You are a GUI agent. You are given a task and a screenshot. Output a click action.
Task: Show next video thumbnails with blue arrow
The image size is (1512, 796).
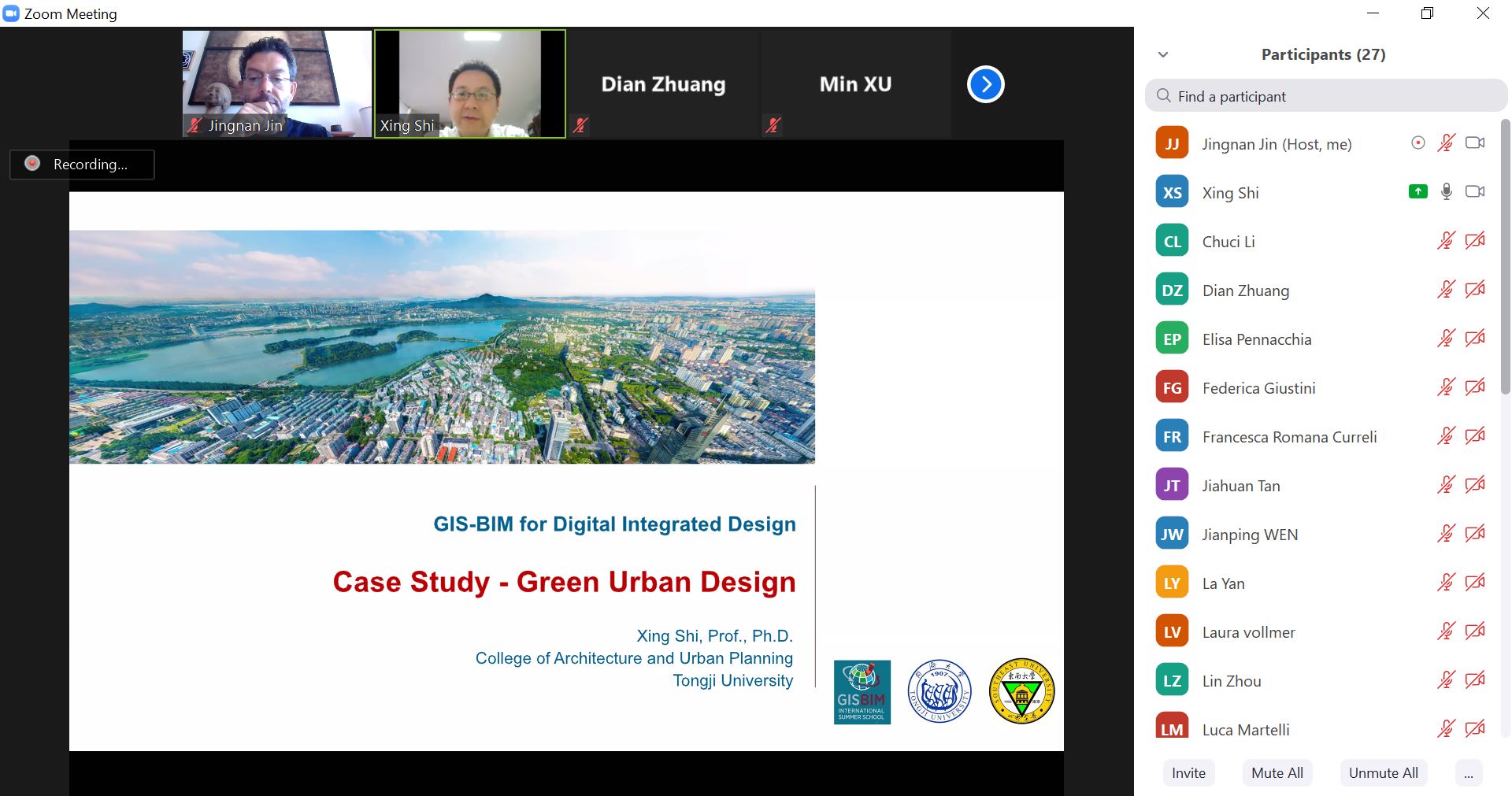coord(985,84)
